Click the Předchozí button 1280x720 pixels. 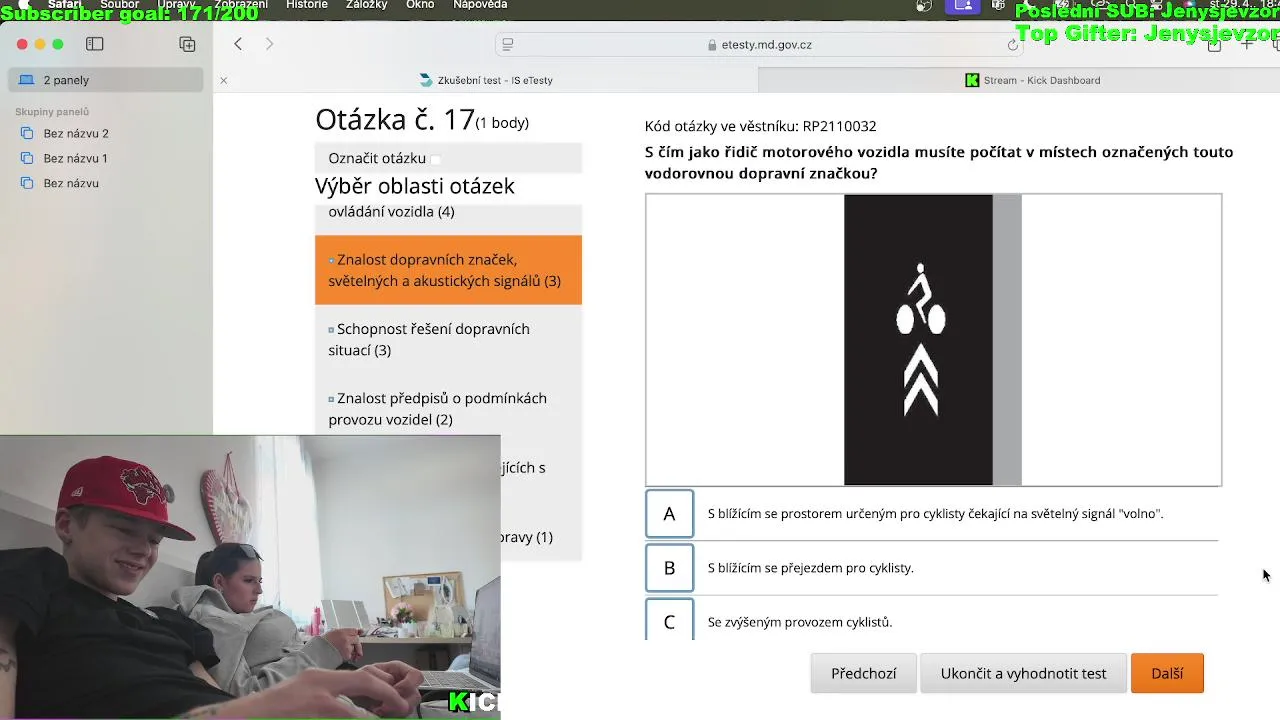coord(863,673)
